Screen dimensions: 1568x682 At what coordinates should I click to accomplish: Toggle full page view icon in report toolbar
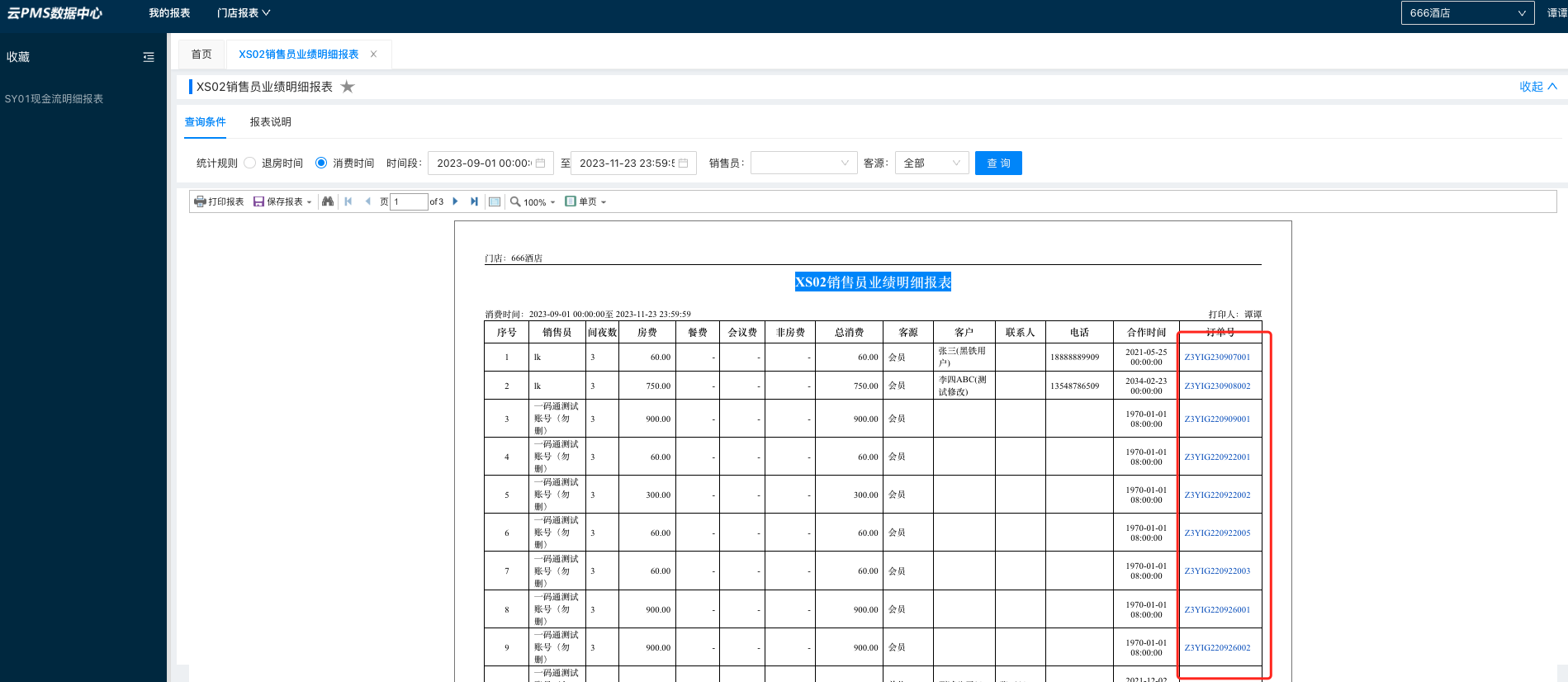(x=495, y=201)
